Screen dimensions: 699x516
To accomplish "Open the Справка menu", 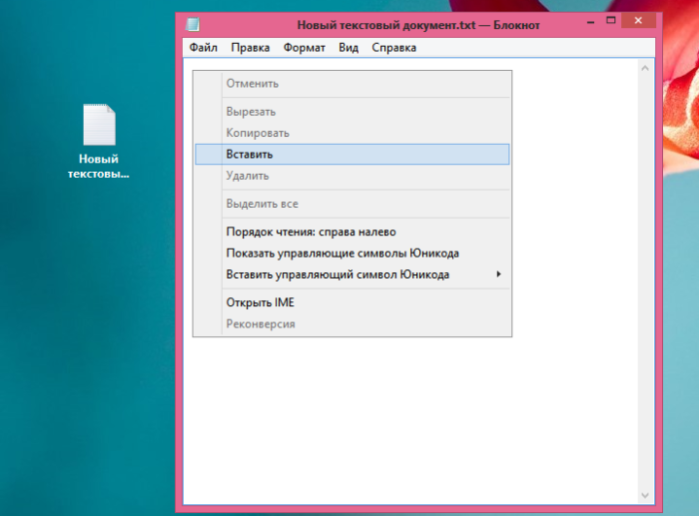I will 394,47.
